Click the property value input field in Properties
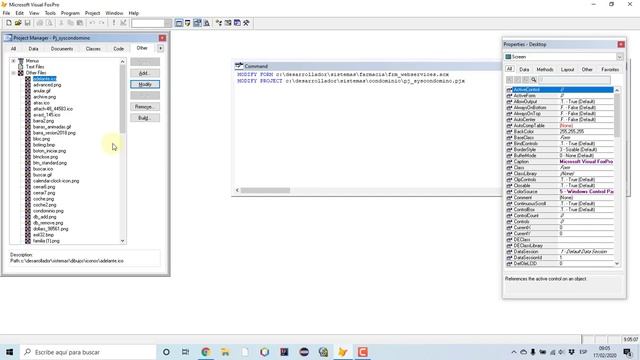This screenshot has height=360, width=640. pos(575,80)
